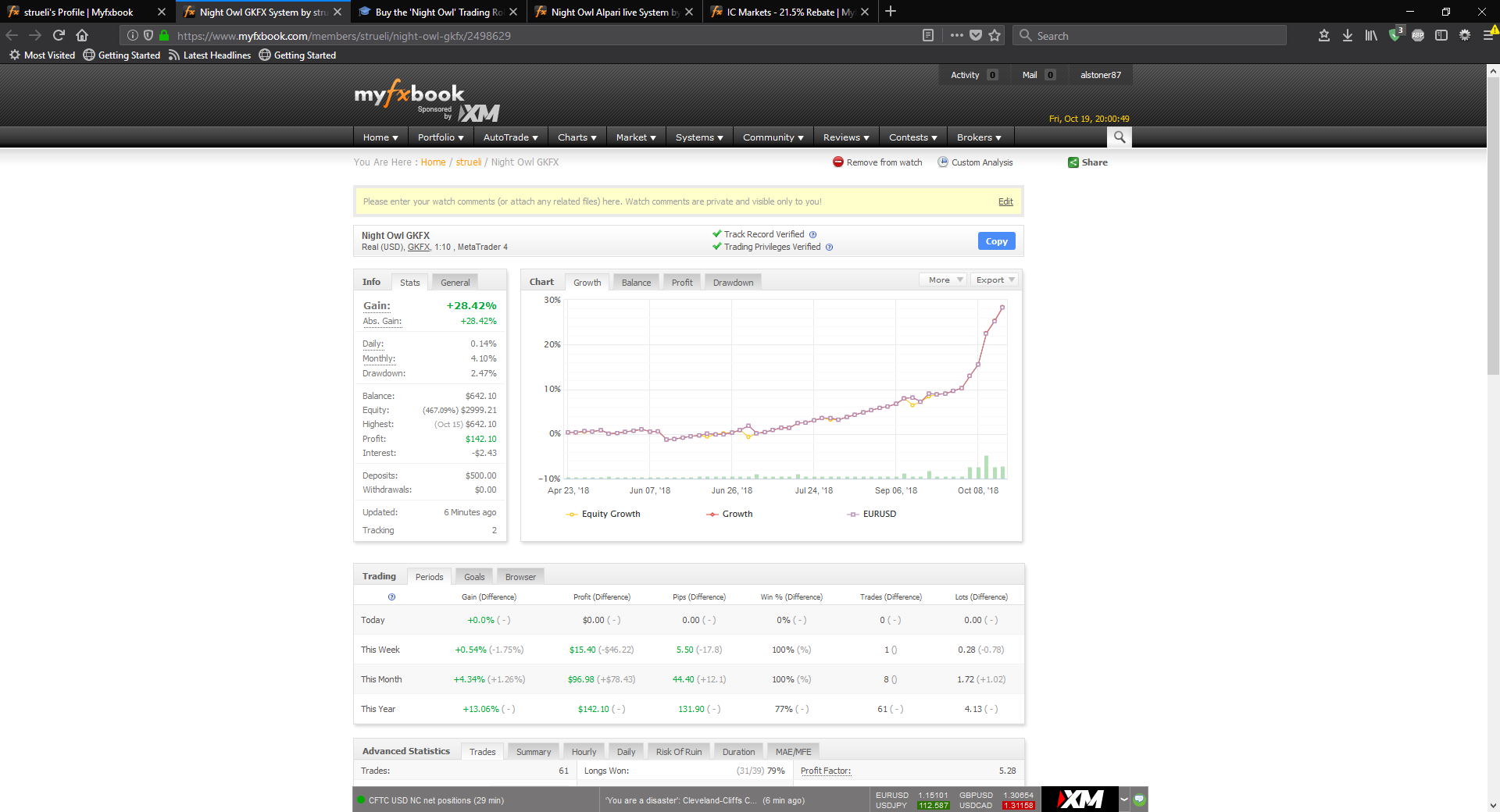The image size is (1500, 812).
Task: Open Reader View icon in address bar
Action: coord(928,35)
